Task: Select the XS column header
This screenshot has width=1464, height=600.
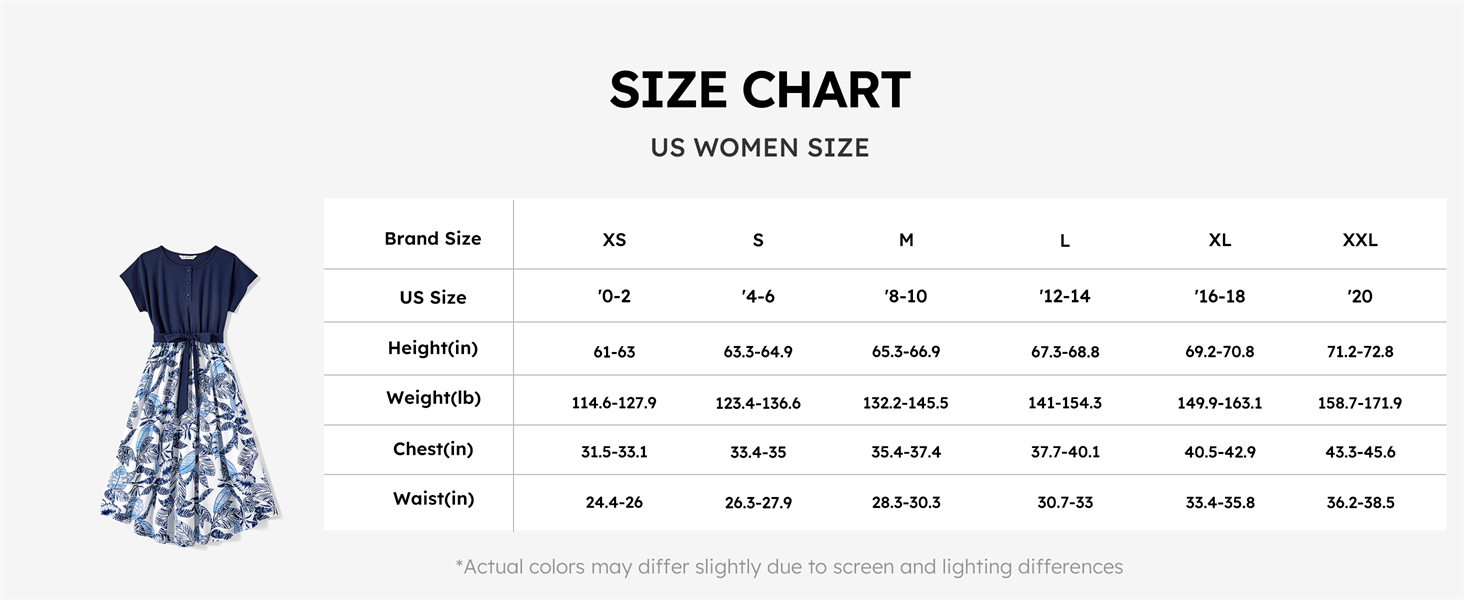Action: tap(614, 240)
